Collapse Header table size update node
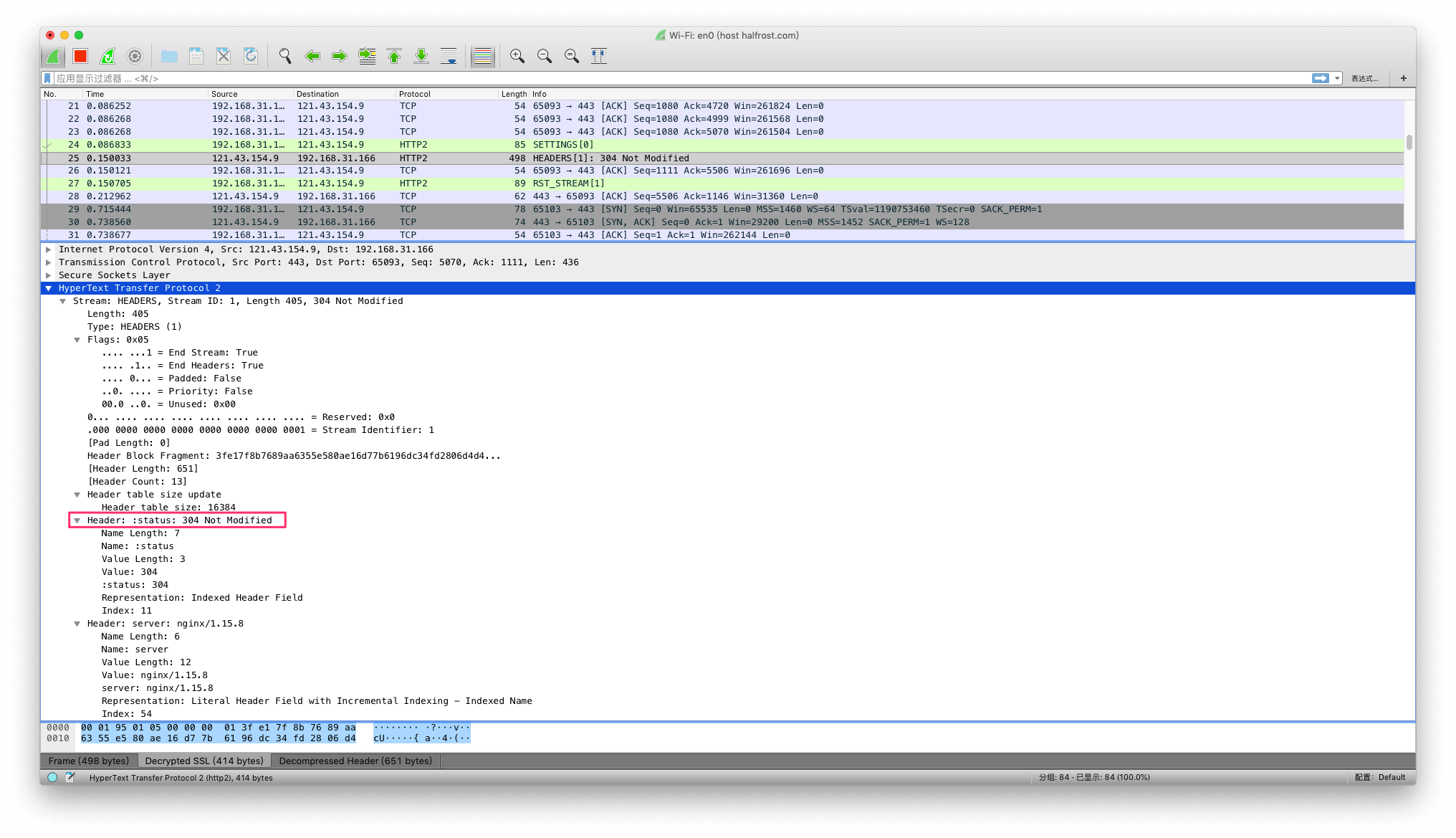The height and width of the screenshot is (838, 1456). pos(77,495)
